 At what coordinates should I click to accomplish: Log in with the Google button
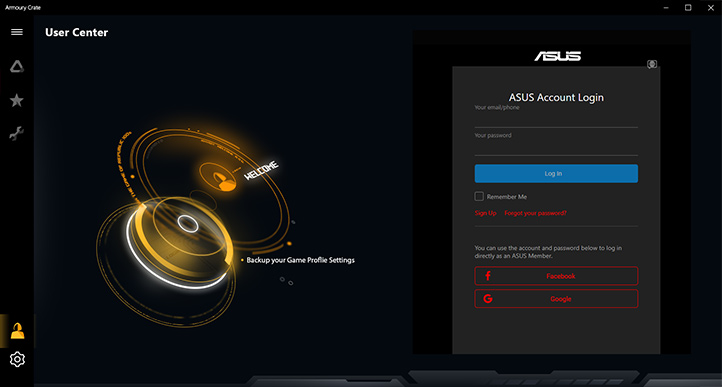[556, 299]
